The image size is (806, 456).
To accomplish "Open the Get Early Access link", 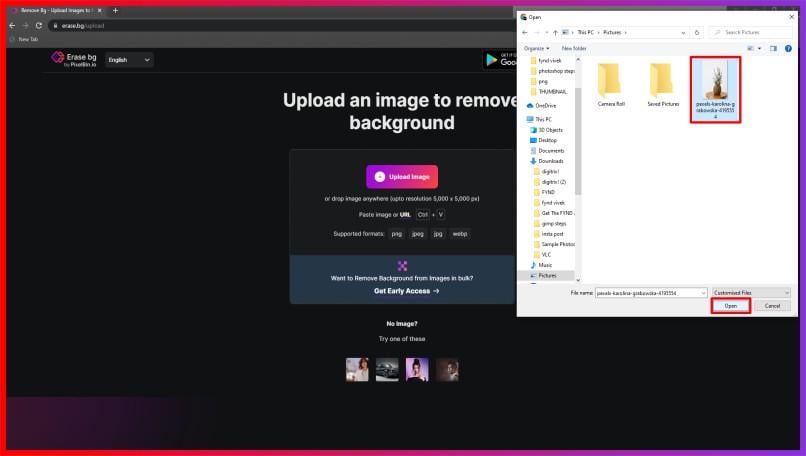I will [406, 291].
